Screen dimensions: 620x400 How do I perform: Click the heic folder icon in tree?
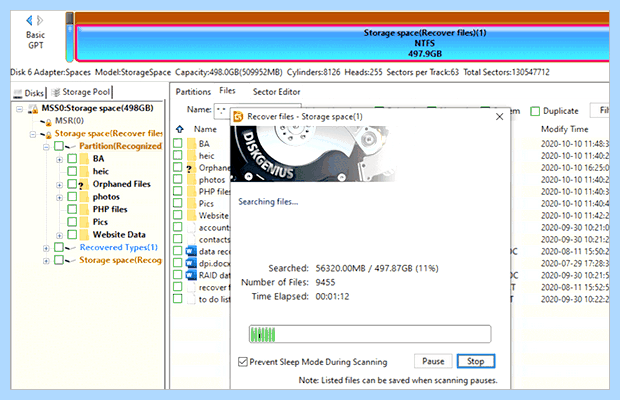pos(84,171)
